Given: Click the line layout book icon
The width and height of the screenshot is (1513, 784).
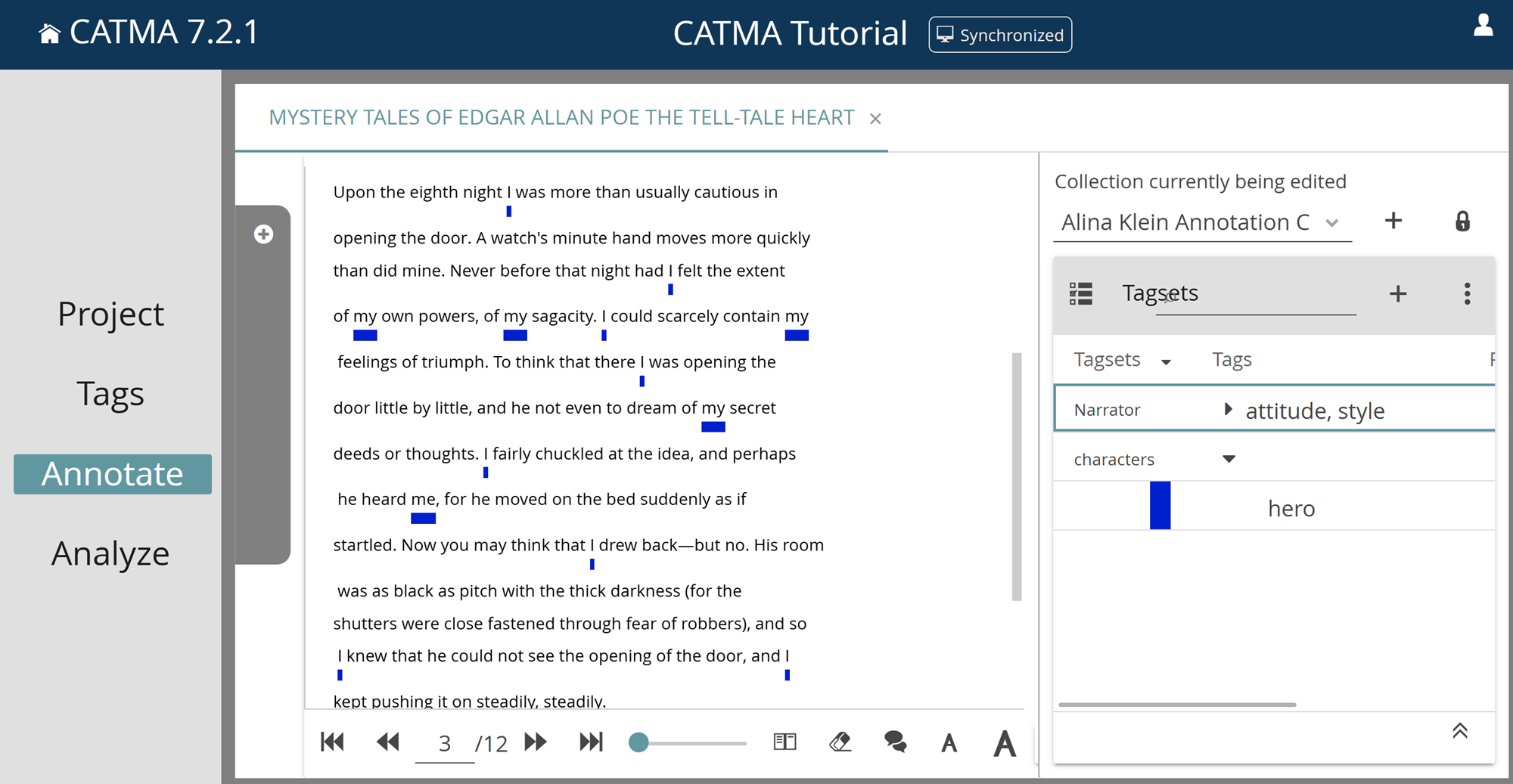Looking at the screenshot, I should (x=785, y=742).
